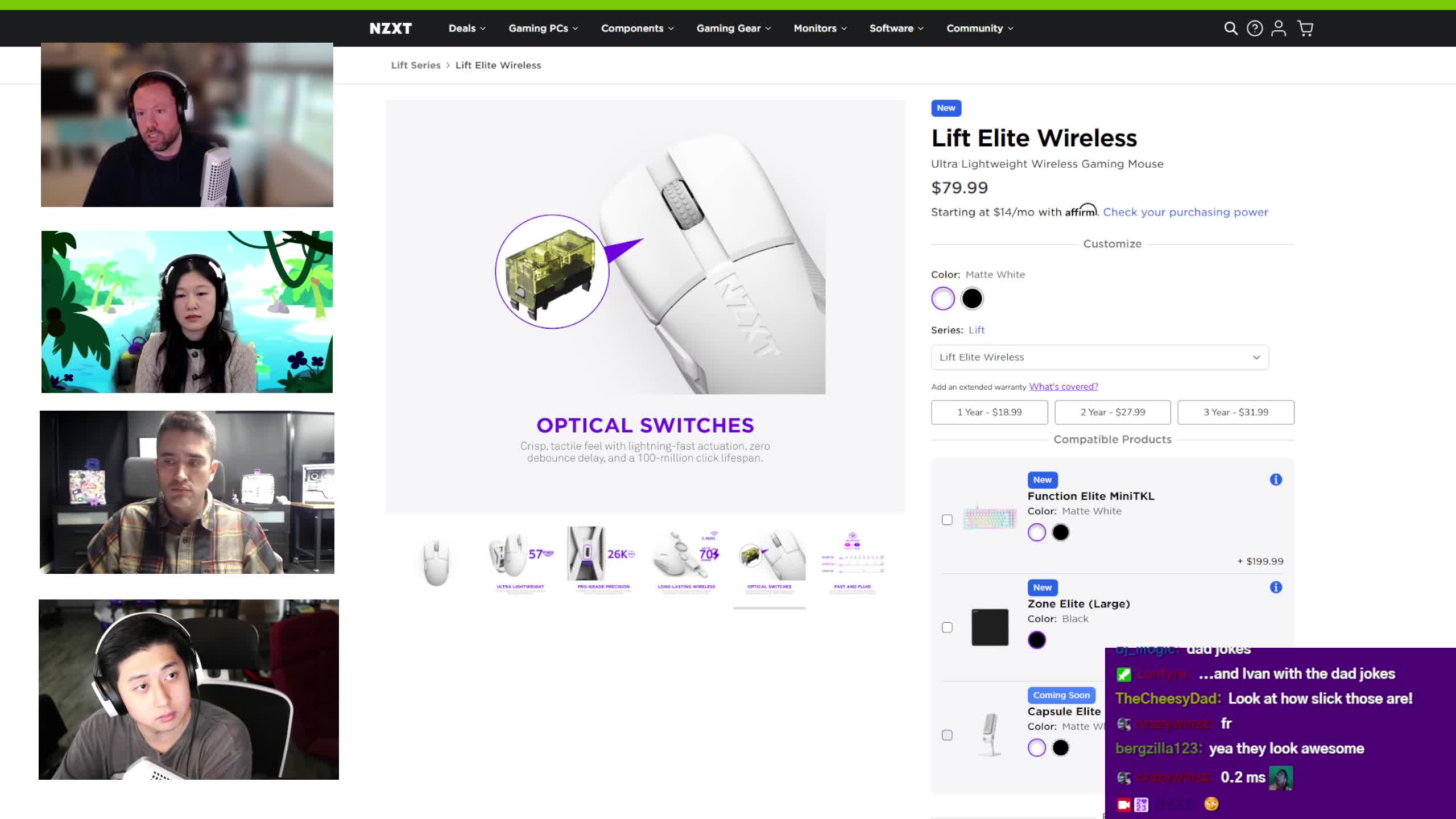The width and height of the screenshot is (1456, 819).
Task: Select the Pro-Grade Precision 26K thumbnail
Action: [603, 561]
